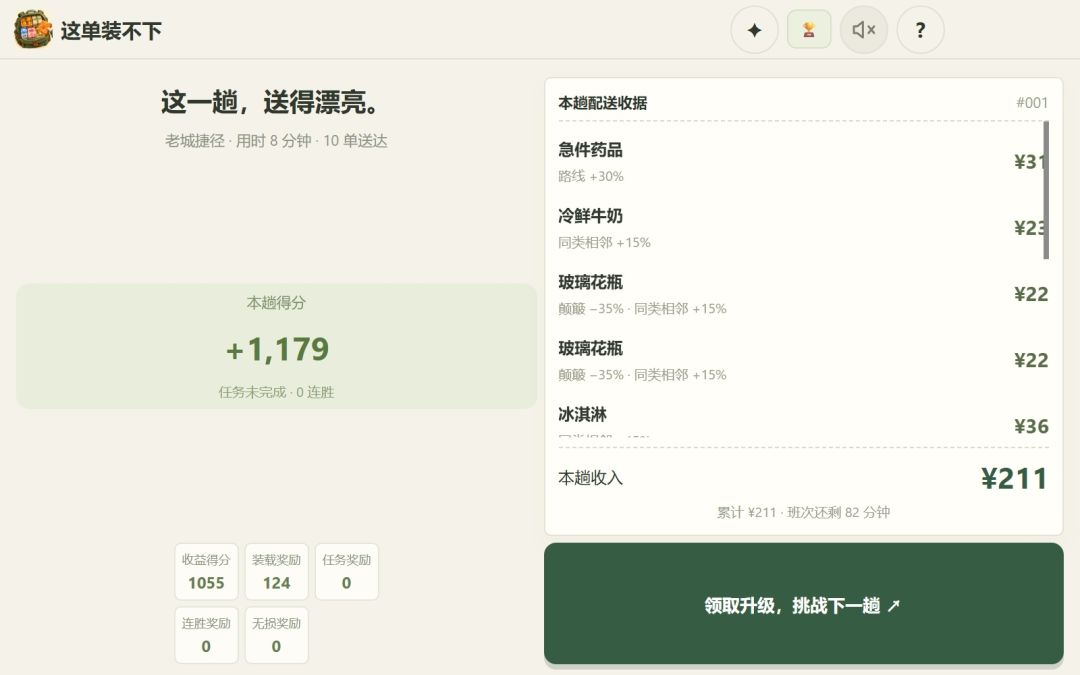Click the ¥211 total income value
This screenshot has height=675, width=1080.
[1014, 479]
